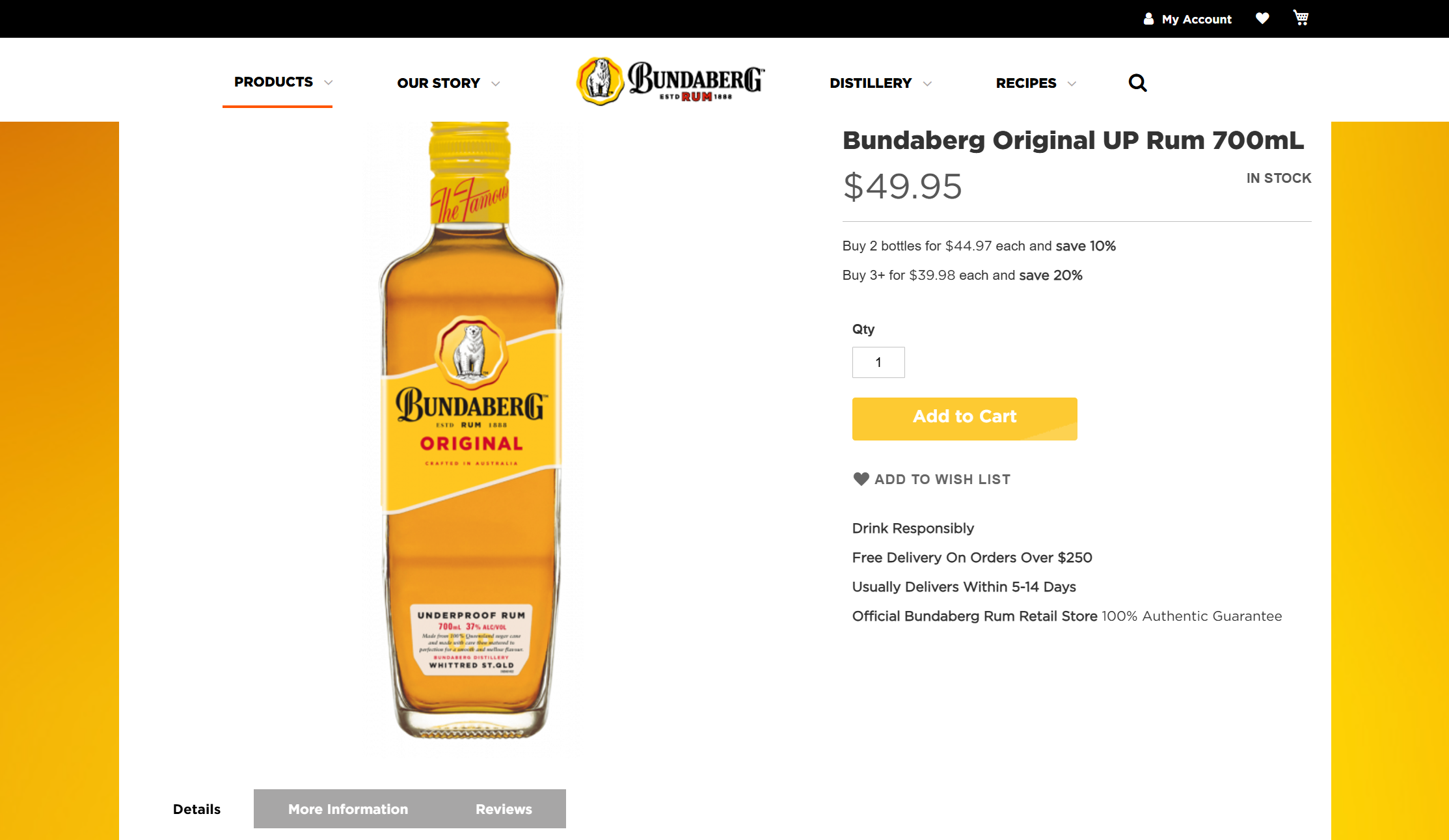Screen dimensions: 1449x840
Task: Expand the Distillery menu chevron
Action: coord(927,84)
